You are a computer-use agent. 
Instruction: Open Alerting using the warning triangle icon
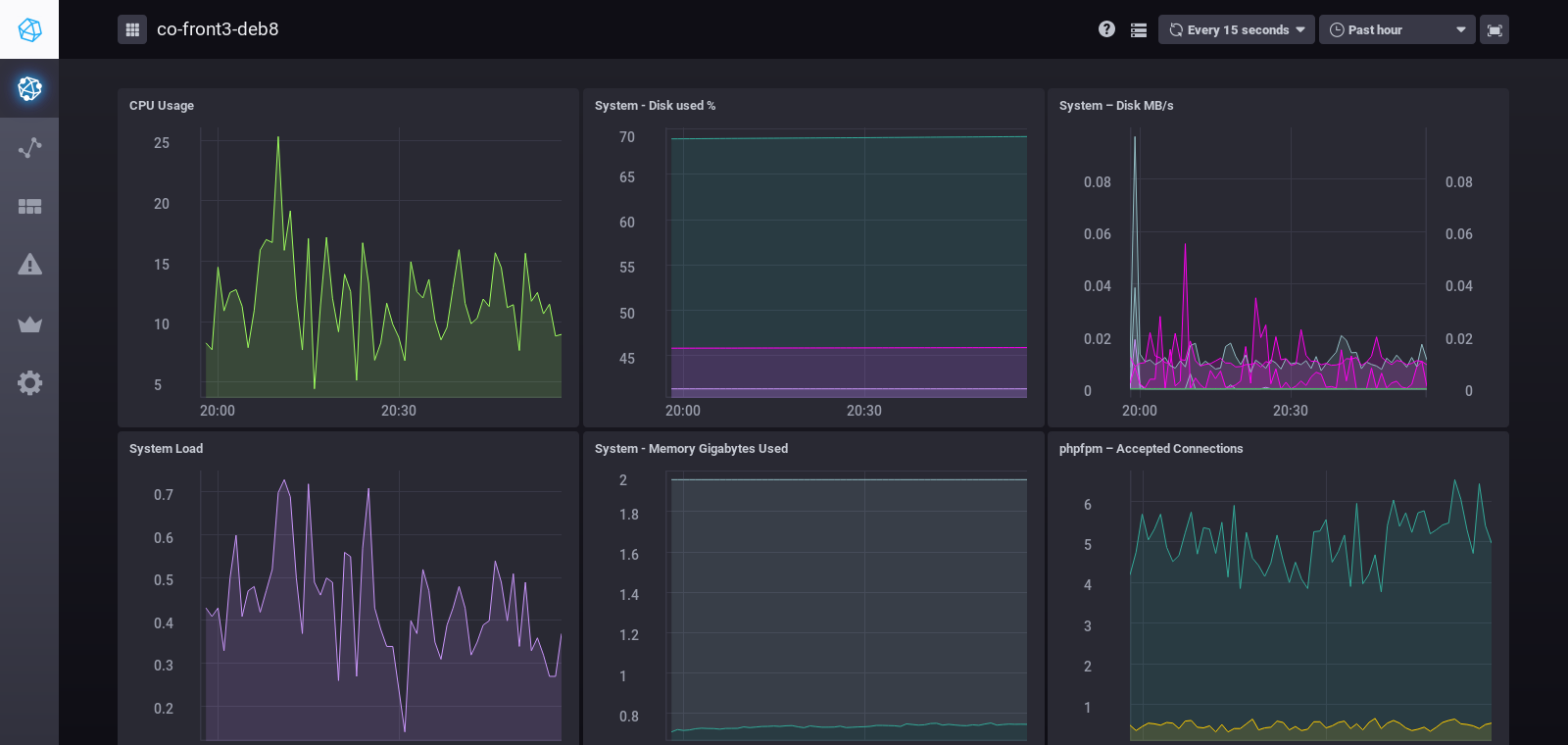(29, 265)
